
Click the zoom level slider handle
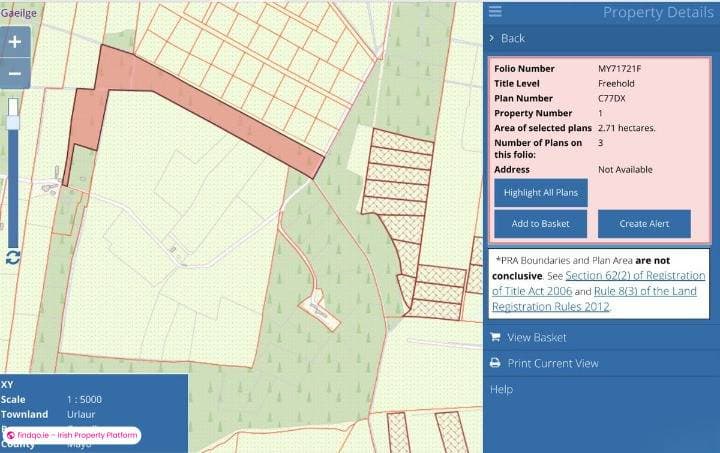pos(13,122)
